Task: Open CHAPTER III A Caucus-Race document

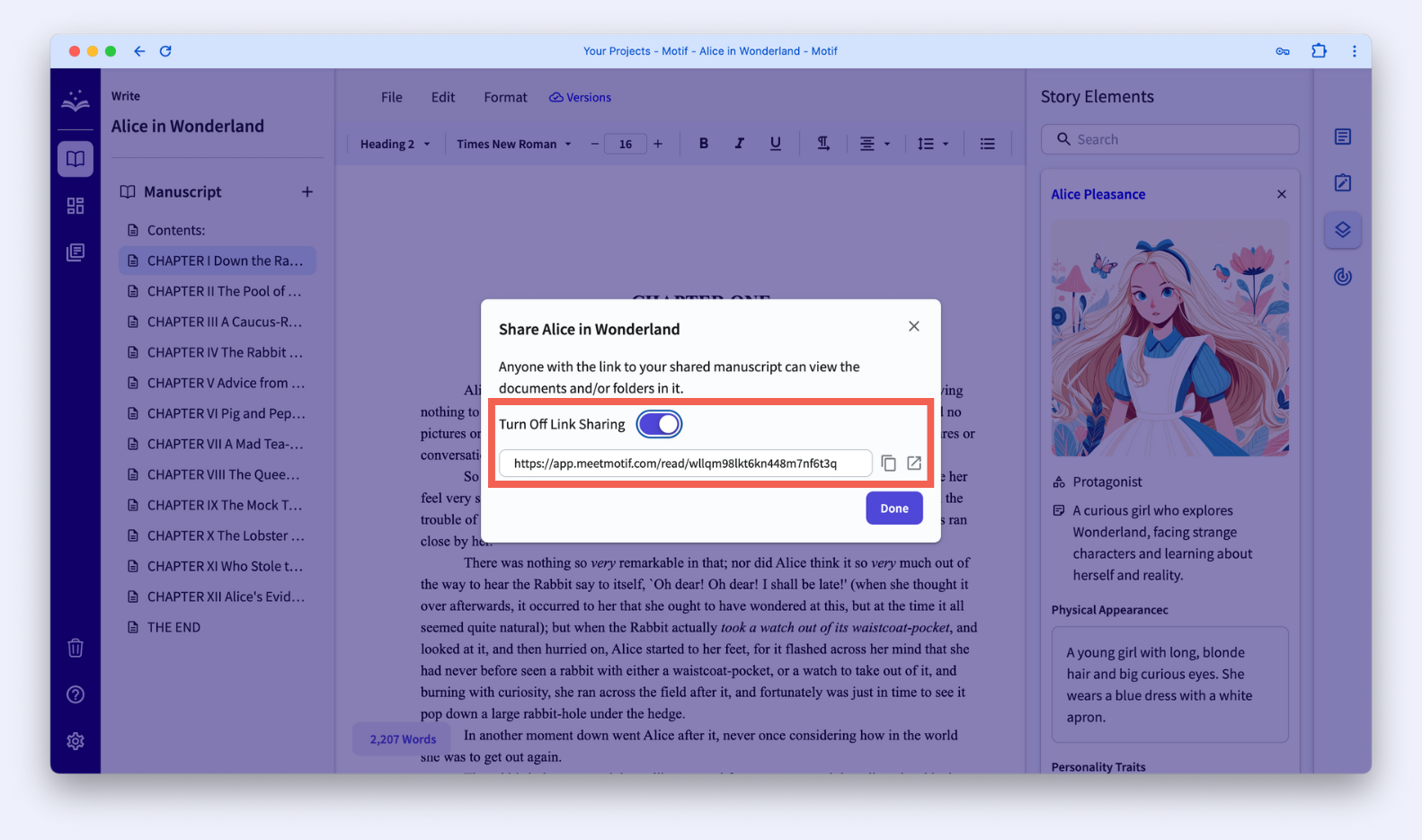Action: click(218, 322)
